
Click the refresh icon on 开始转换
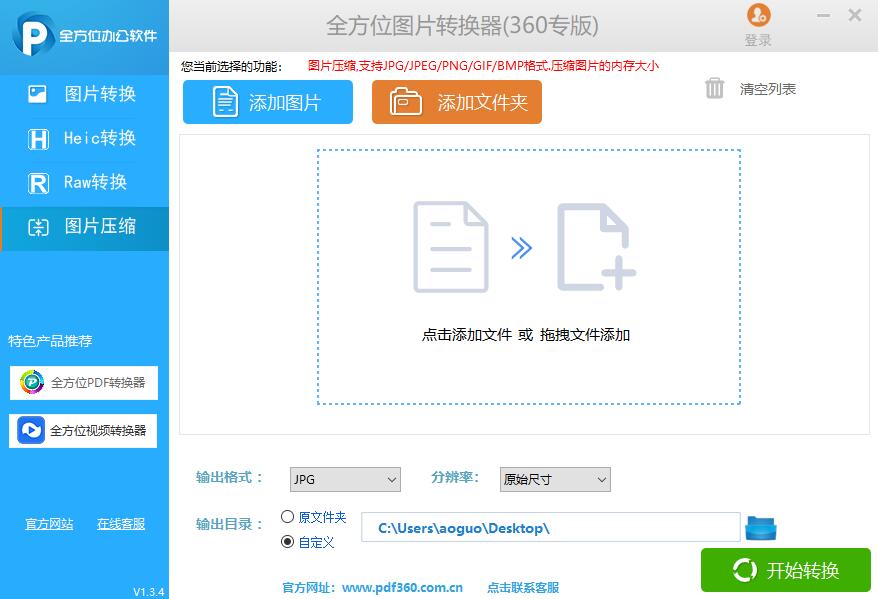744,570
